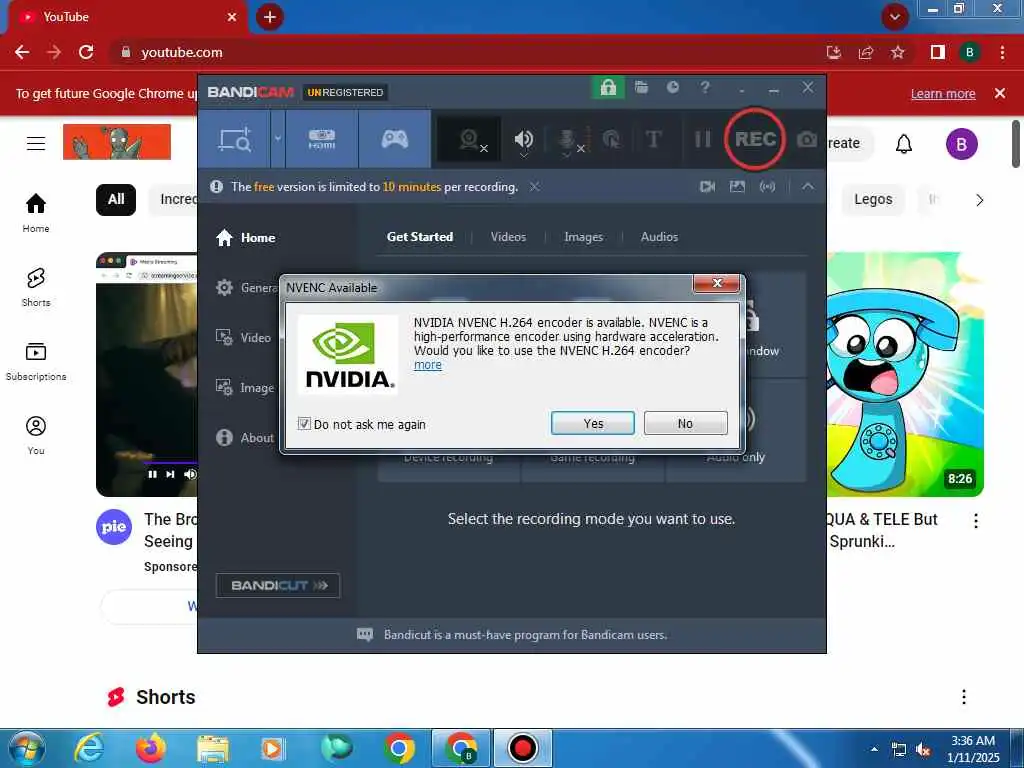
Task: Close the NVENC Available dialog
Action: (x=716, y=283)
